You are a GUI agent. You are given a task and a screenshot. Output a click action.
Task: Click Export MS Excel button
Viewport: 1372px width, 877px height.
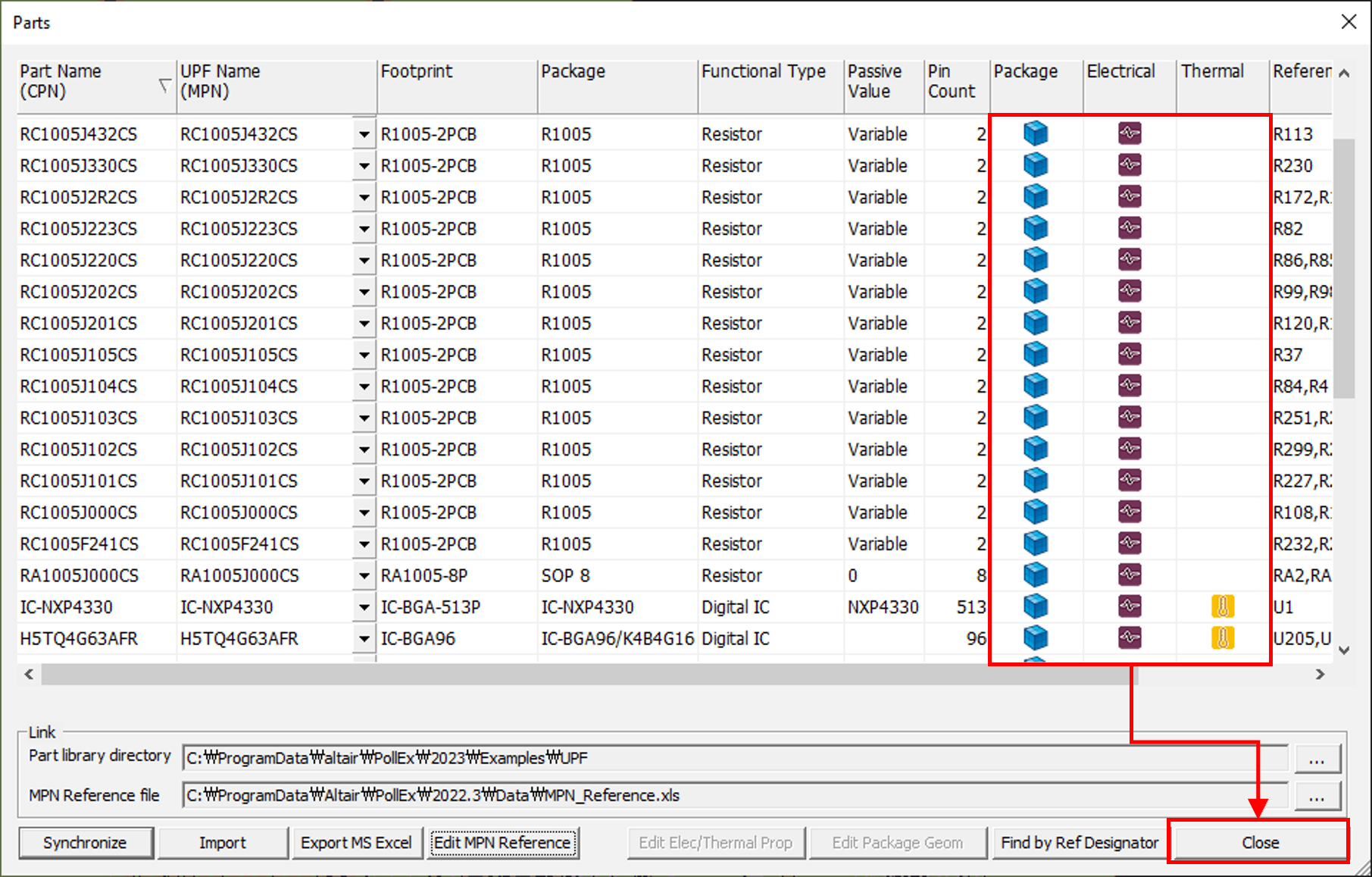(x=356, y=843)
